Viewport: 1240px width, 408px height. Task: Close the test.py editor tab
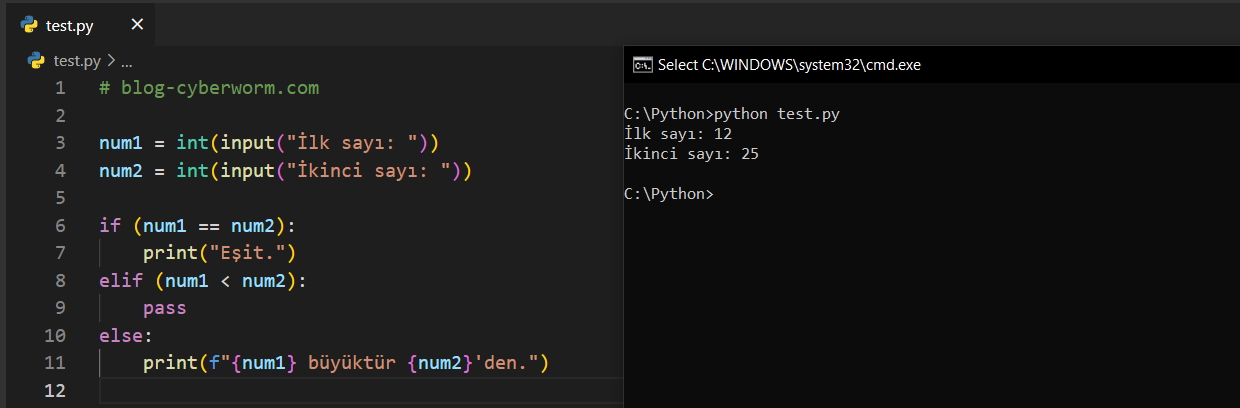(137, 25)
